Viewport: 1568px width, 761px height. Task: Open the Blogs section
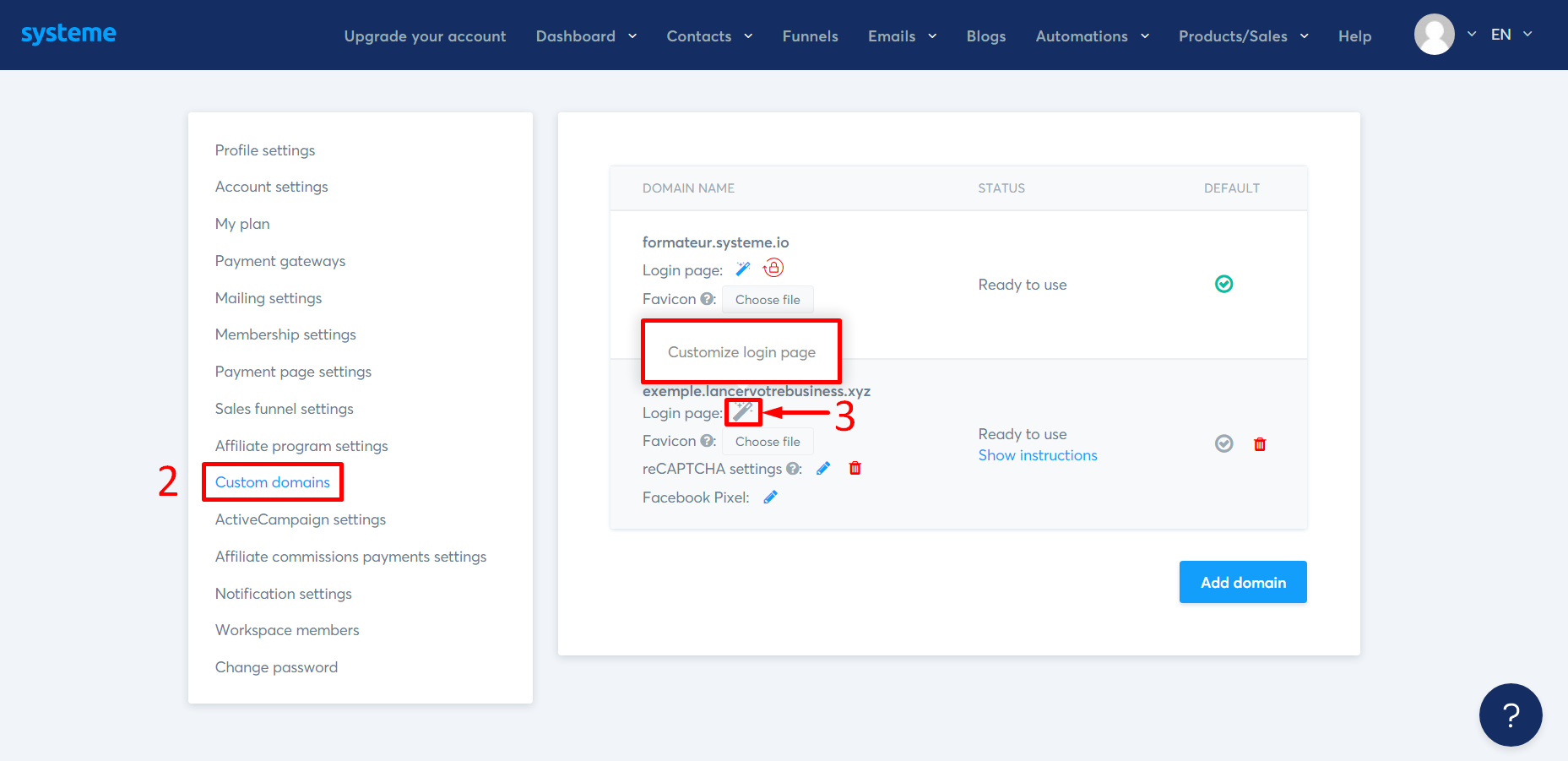click(x=985, y=36)
